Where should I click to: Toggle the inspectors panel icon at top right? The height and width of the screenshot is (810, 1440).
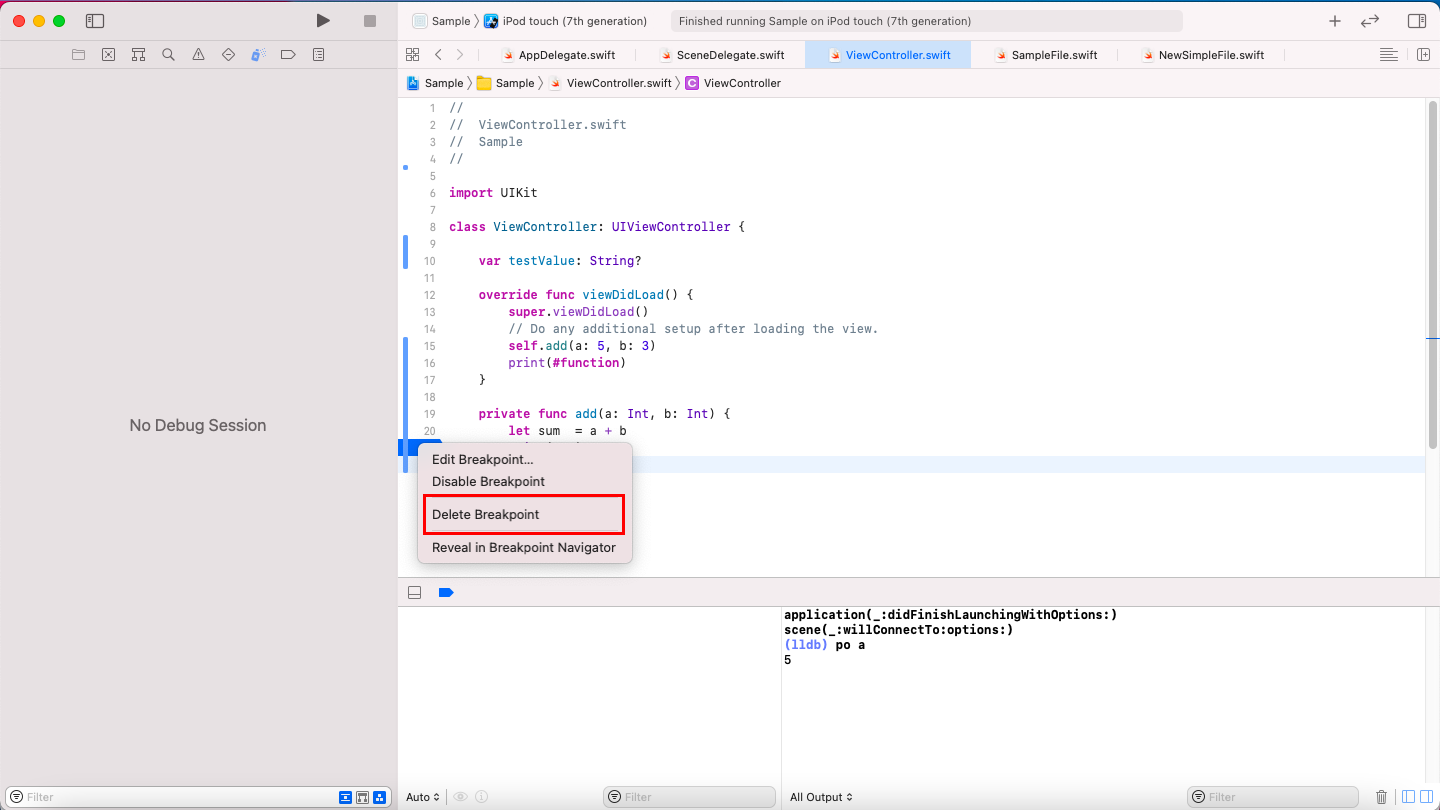click(1416, 21)
